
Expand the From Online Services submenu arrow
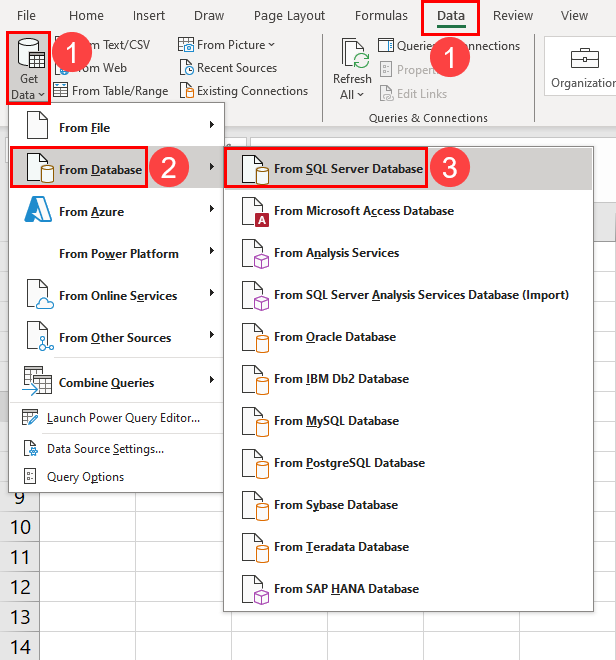(x=212, y=293)
